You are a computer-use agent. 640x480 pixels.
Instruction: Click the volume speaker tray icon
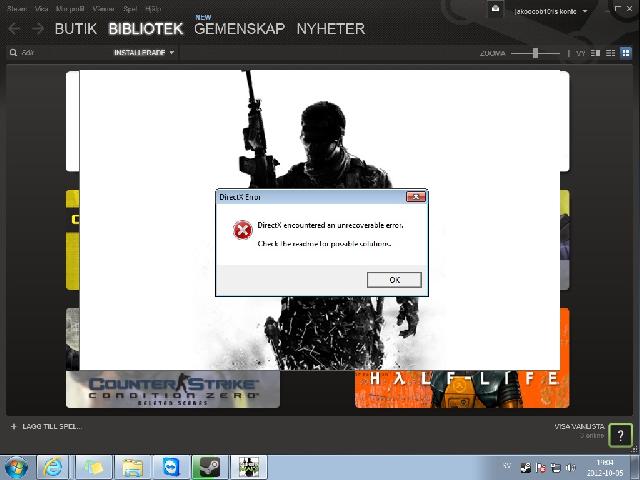[x=570, y=468]
